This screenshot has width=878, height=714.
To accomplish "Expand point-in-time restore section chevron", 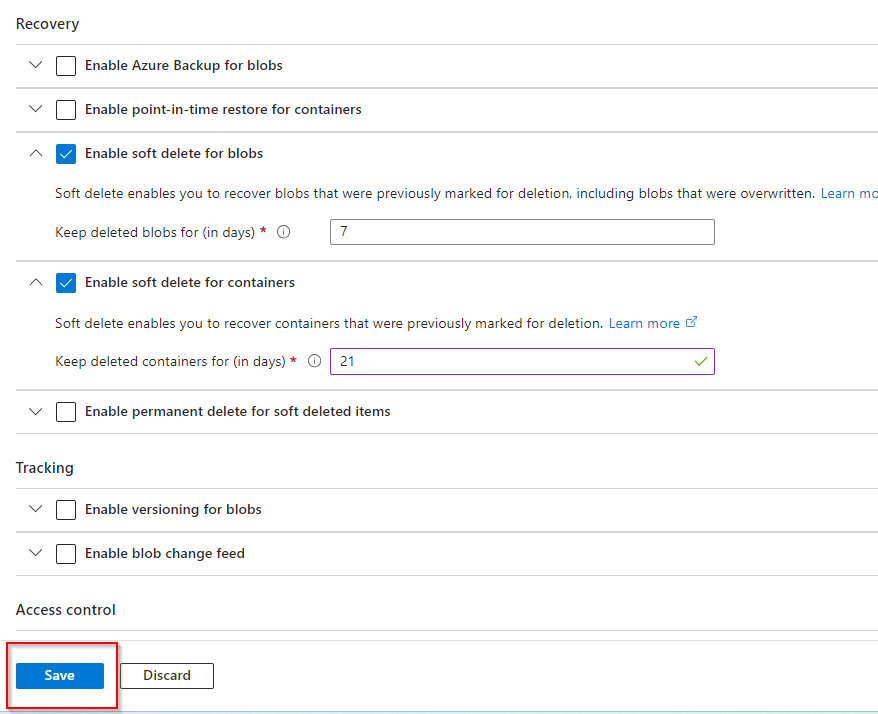I will point(36,109).
